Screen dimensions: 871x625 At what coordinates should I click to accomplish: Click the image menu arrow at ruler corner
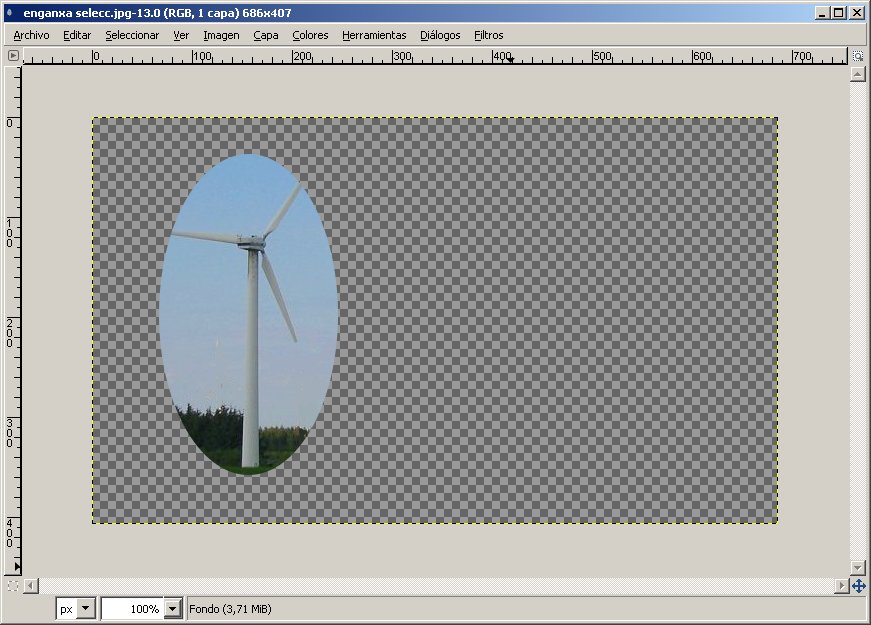[13, 56]
